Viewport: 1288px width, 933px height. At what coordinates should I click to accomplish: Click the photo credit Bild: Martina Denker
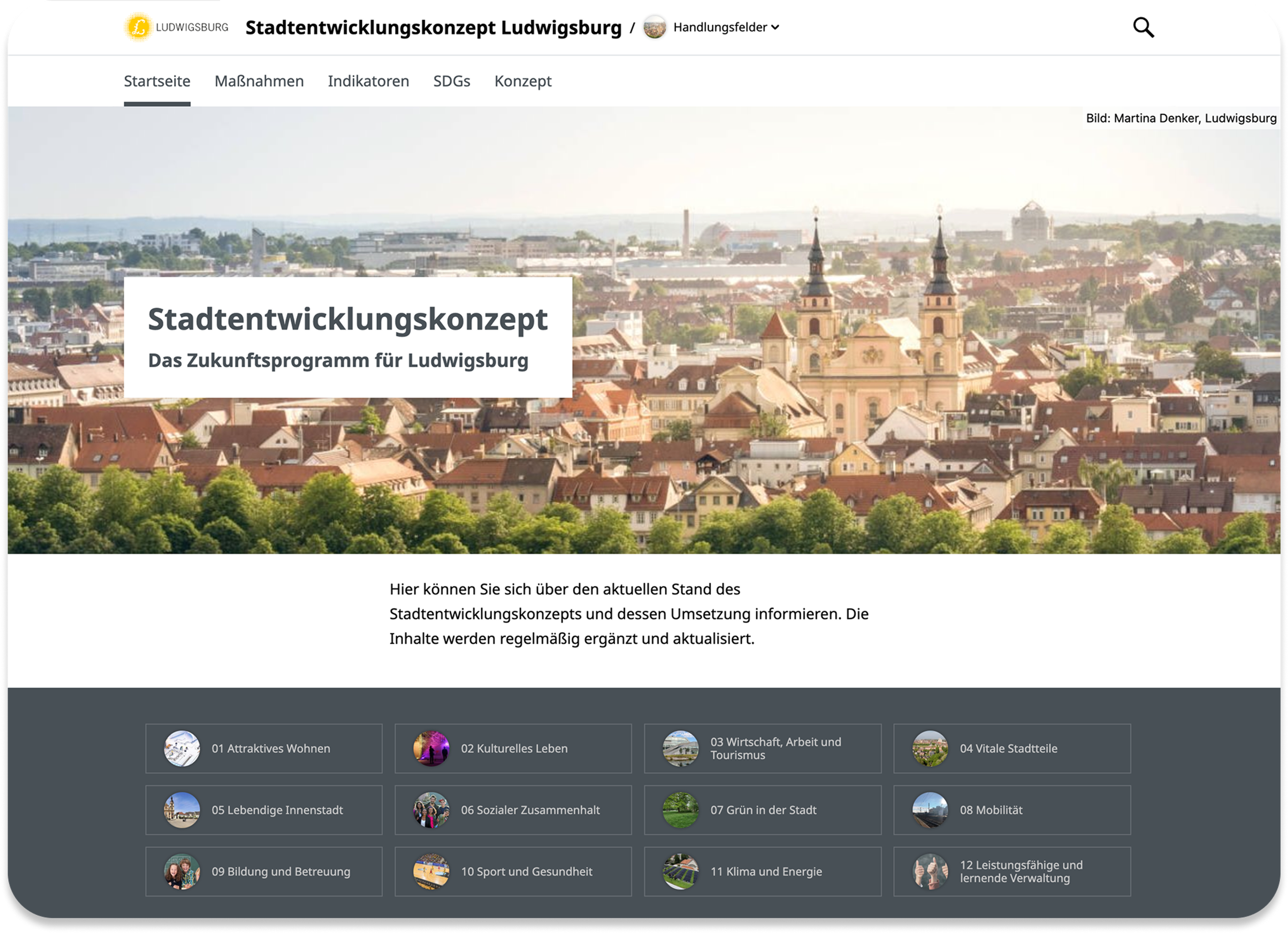coord(1181,118)
